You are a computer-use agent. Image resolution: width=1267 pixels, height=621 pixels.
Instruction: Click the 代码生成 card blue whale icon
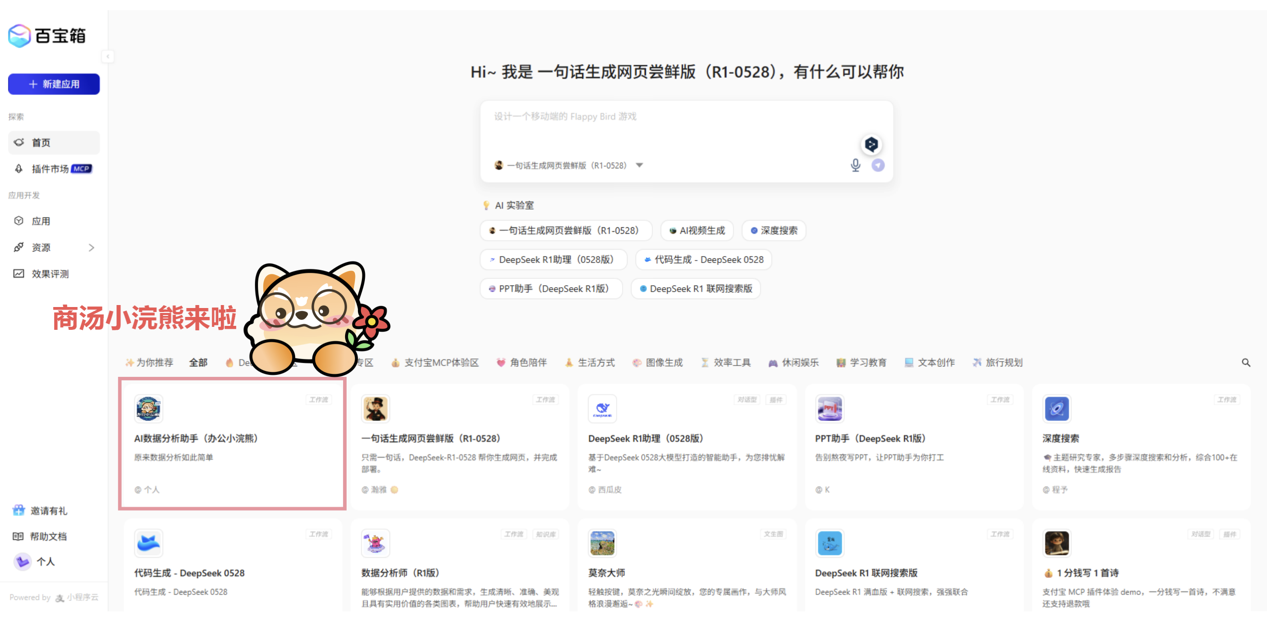(148, 543)
